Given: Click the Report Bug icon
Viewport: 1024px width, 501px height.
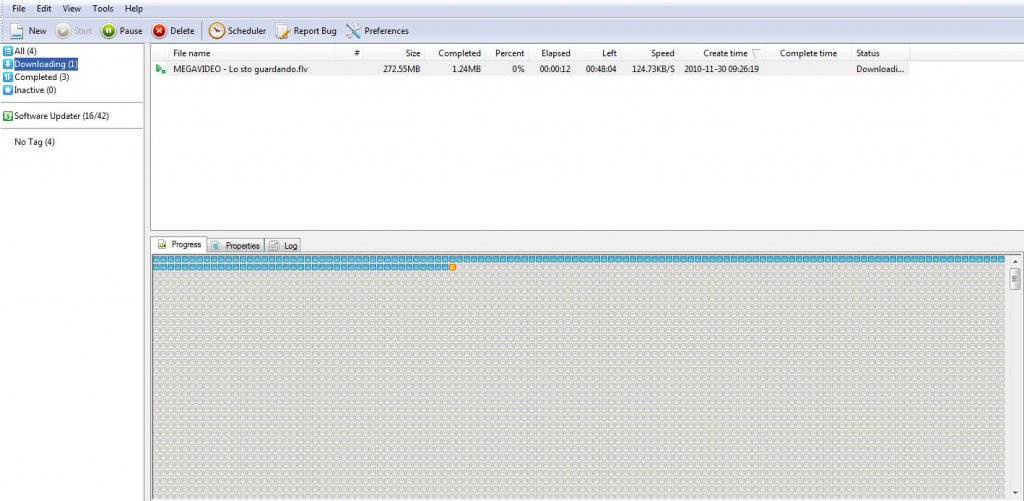Looking at the screenshot, I should pyautogui.click(x=282, y=31).
